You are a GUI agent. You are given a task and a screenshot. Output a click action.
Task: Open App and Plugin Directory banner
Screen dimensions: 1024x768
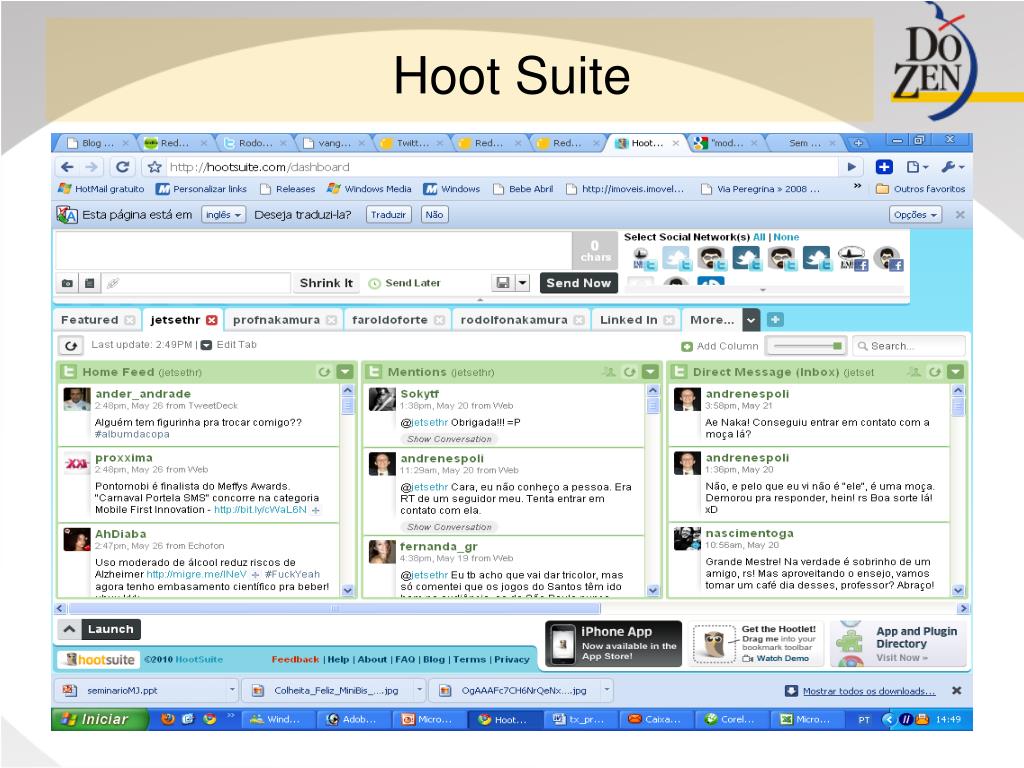point(898,644)
